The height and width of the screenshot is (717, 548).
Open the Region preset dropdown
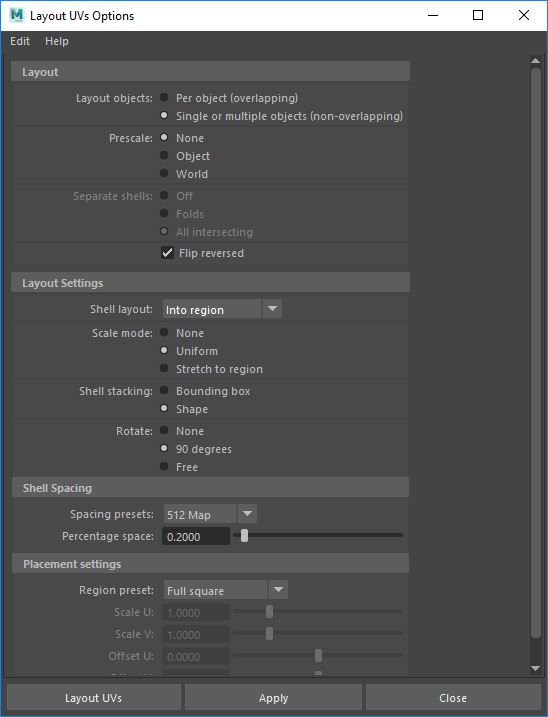[226, 590]
